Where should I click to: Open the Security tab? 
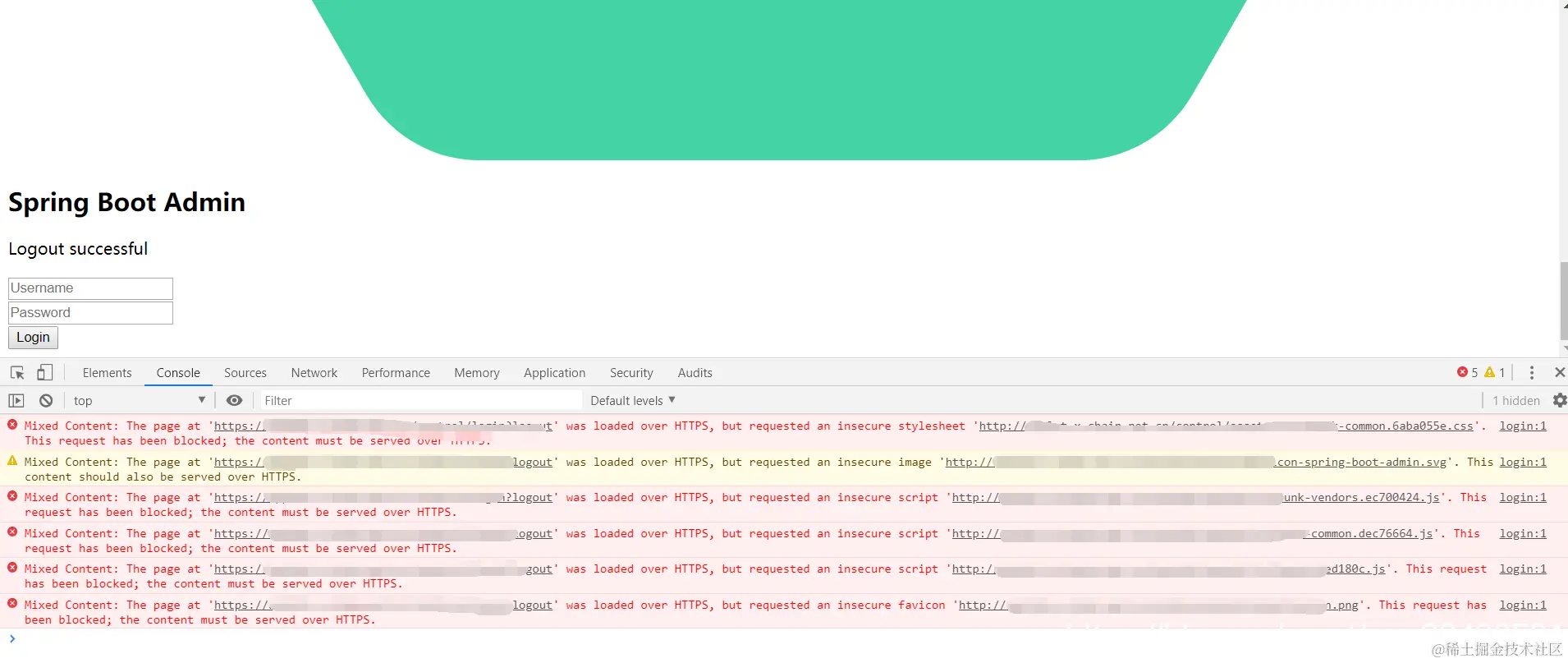(631, 372)
